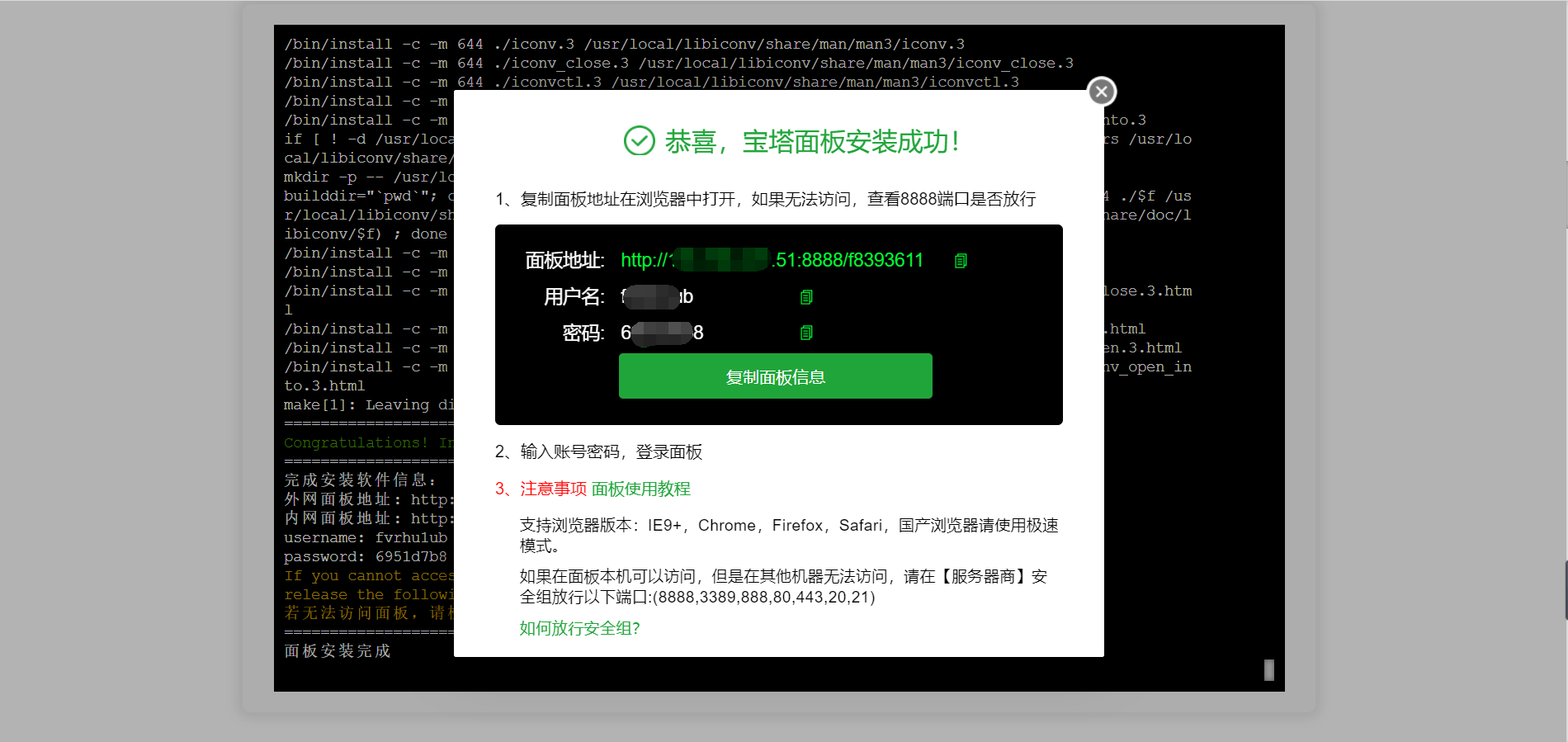Open the 面板使用教程 tutorial link
The height and width of the screenshot is (742, 1568).
pyautogui.click(x=641, y=489)
